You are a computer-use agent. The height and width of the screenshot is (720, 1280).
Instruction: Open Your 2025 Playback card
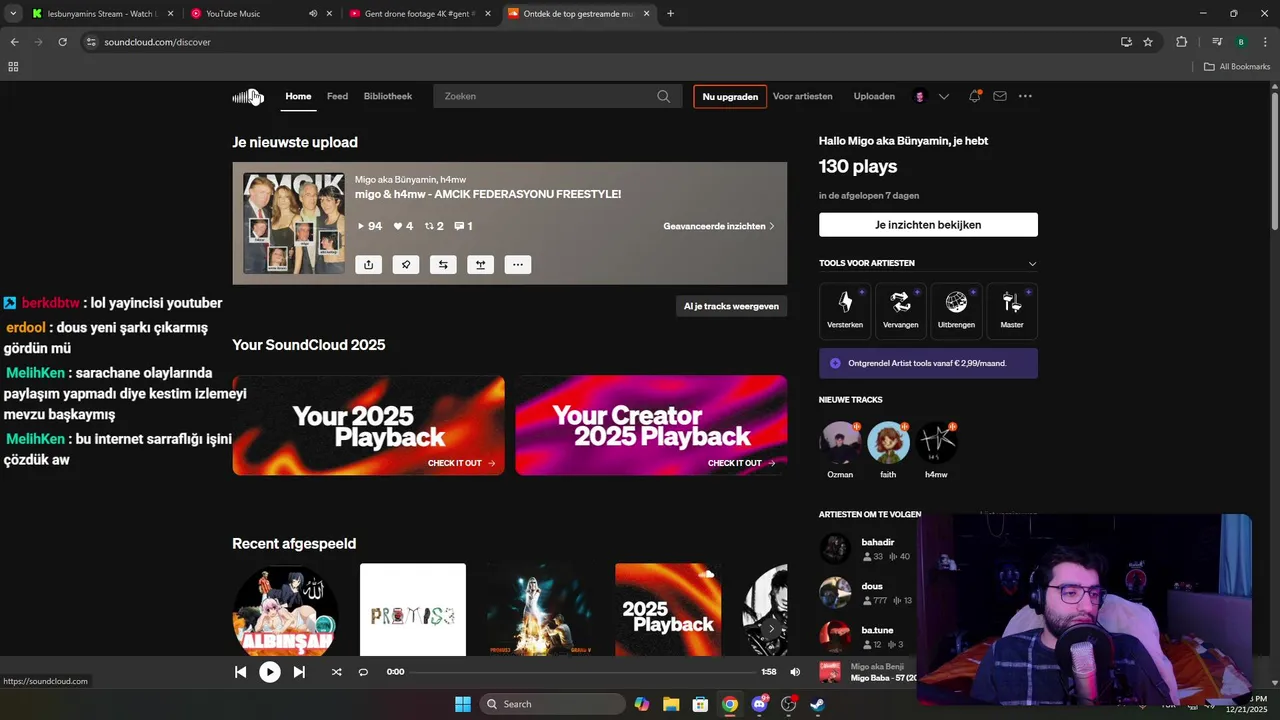368,425
